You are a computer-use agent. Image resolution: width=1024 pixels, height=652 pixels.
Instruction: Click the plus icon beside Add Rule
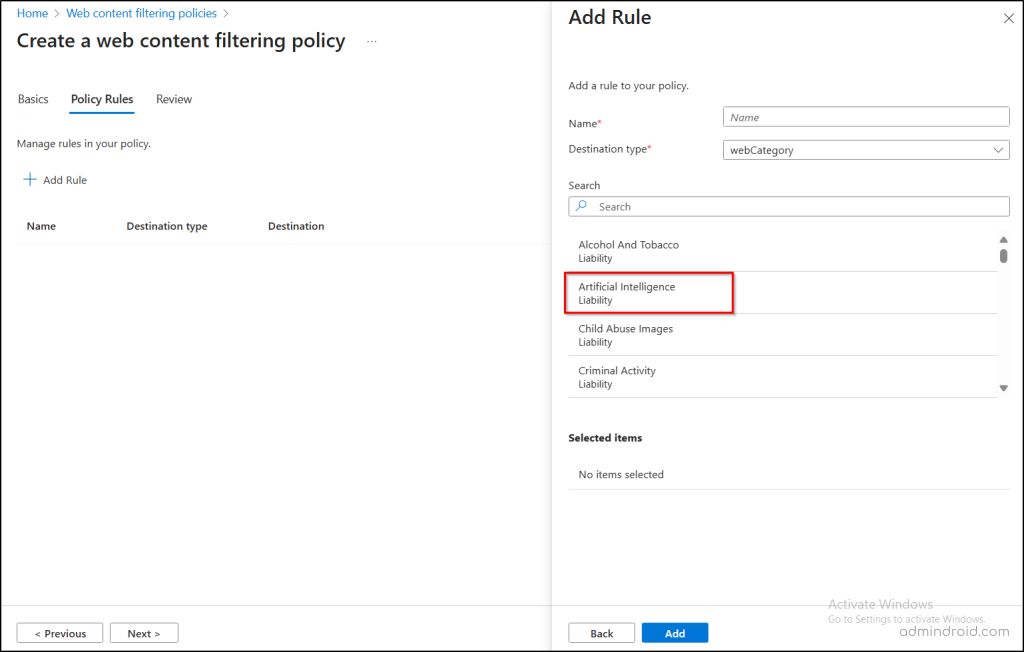pyautogui.click(x=30, y=180)
